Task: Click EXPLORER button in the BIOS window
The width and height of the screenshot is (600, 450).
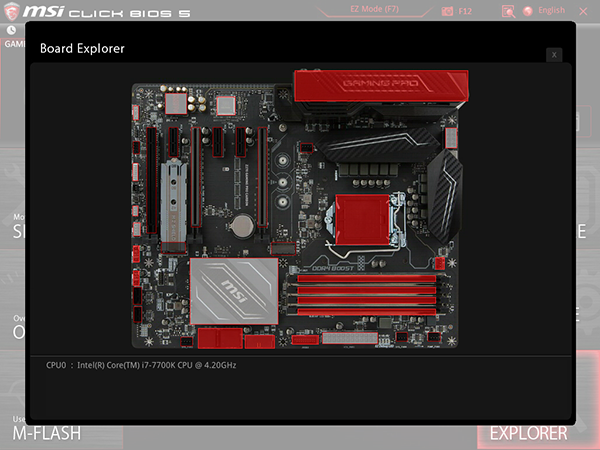Action: [x=528, y=434]
